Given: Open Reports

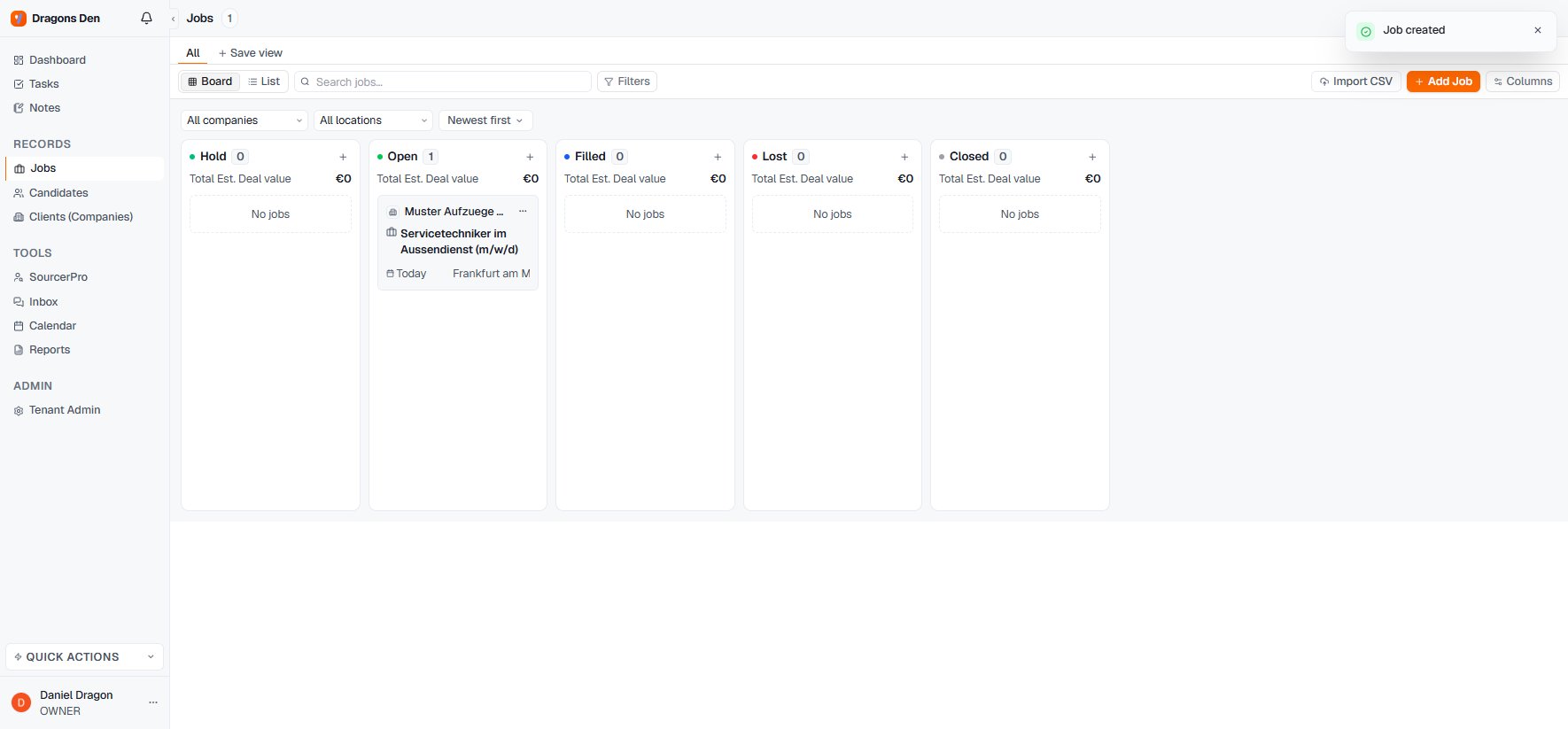Looking at the screenshot, I should (x=84, y=350).
